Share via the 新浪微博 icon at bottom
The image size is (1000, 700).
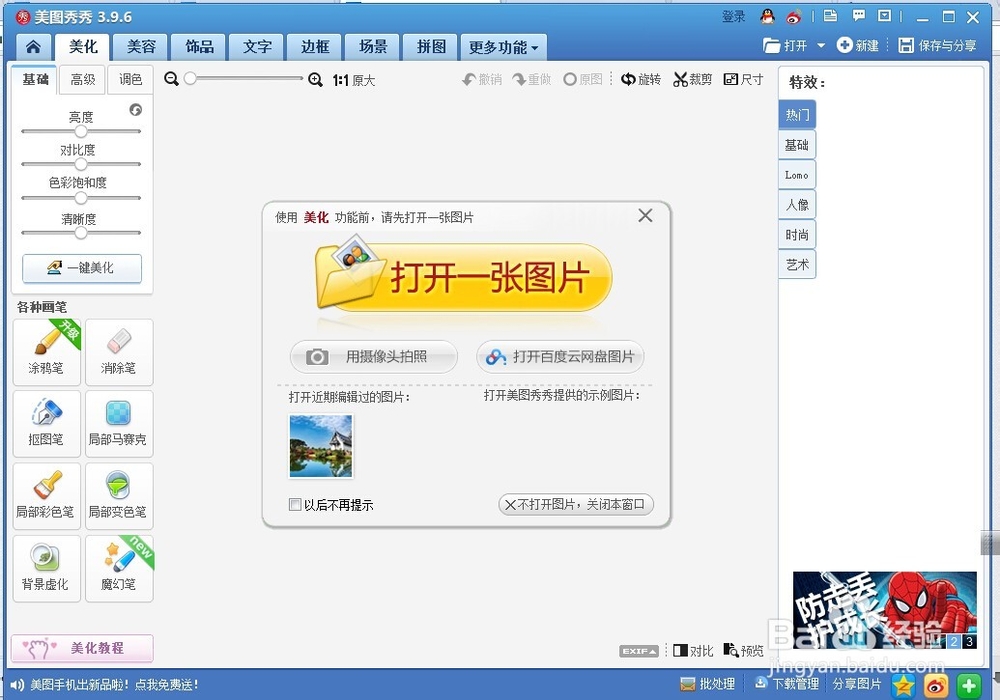pyautogui.click(x=936, y=684)
